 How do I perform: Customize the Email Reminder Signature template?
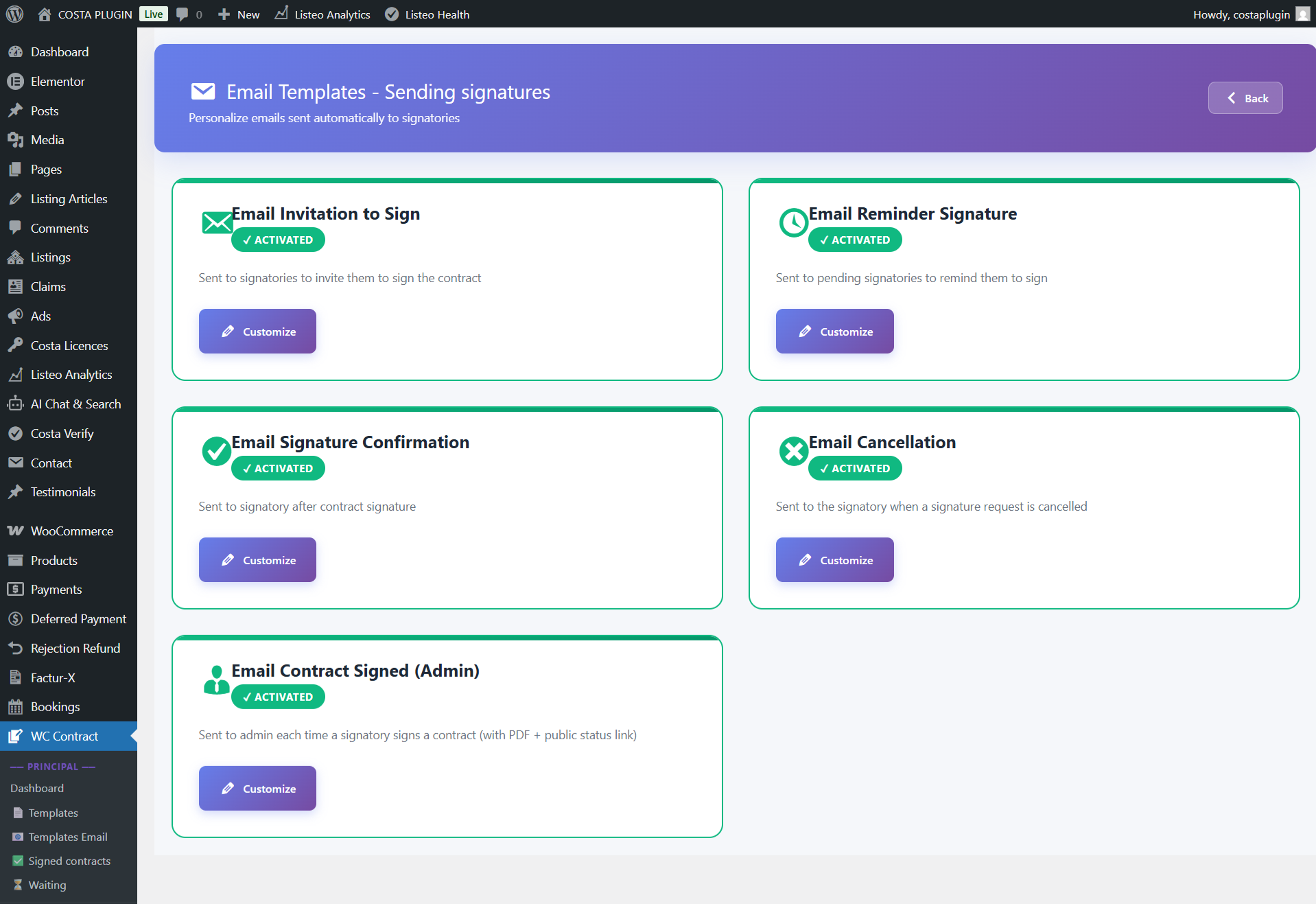pos(834,332)
